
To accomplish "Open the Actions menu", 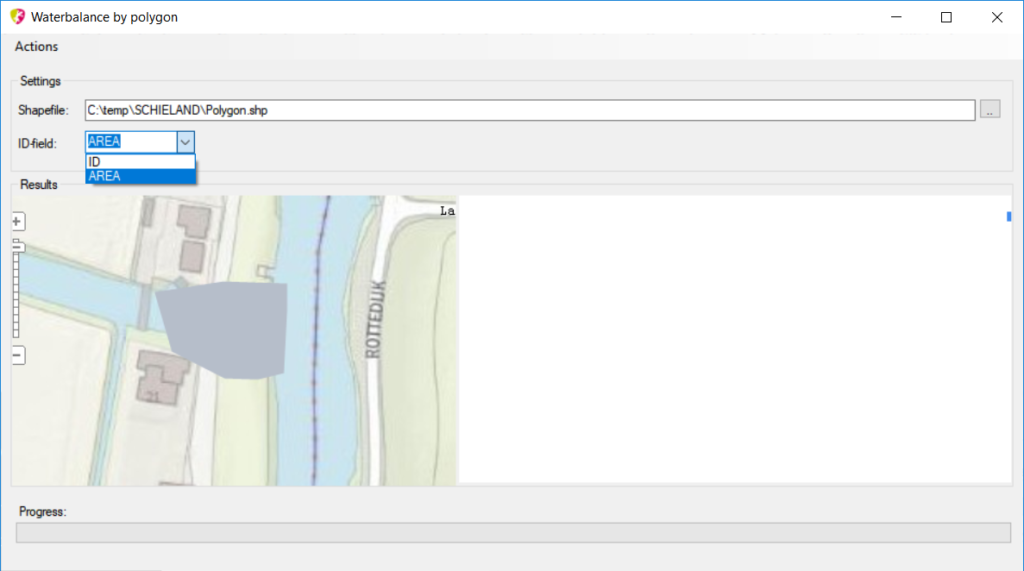I will coord(36,47).
